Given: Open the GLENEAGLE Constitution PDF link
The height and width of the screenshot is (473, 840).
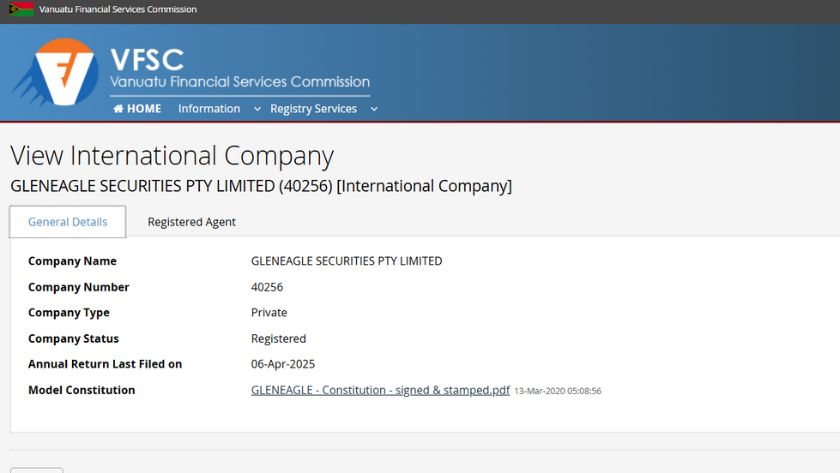Looking at the screenshot, I should coord(380,390).
